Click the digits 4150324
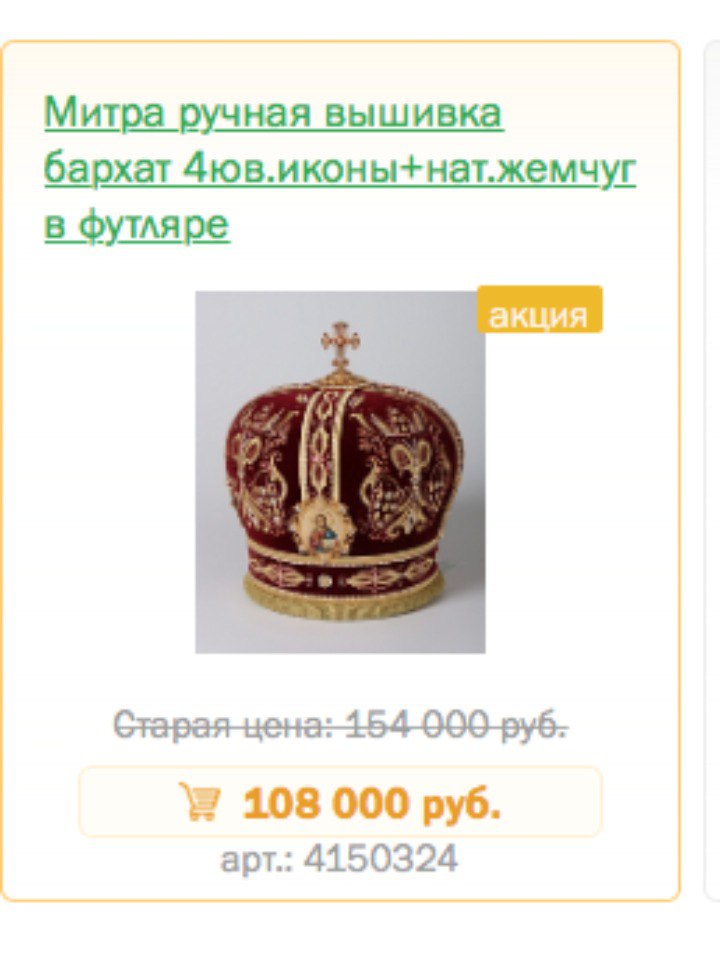Image resolution: width=720 pixels, height=955 pixels. tap(381, 859)
